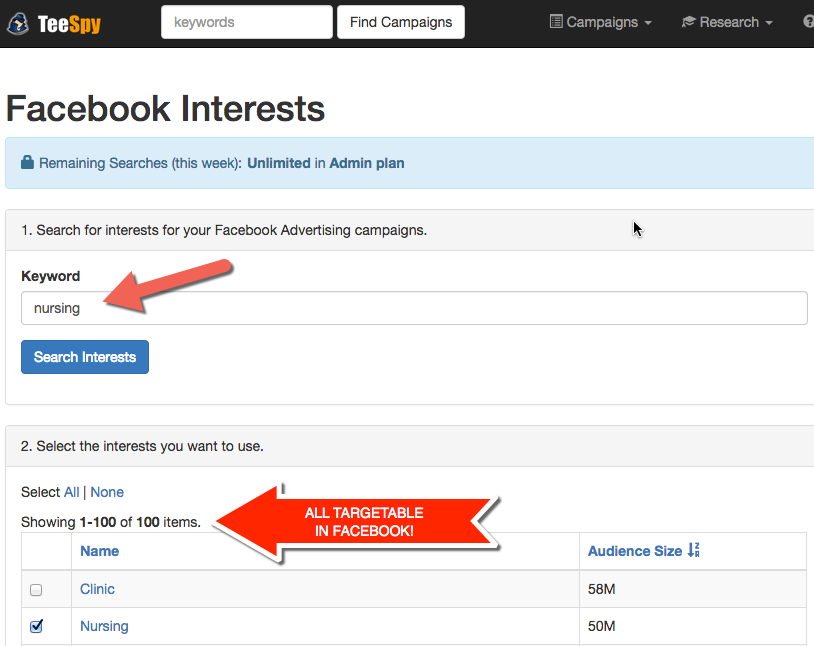
Task: Click the Campaigns list icon in navbar
Action: point(556,22)
